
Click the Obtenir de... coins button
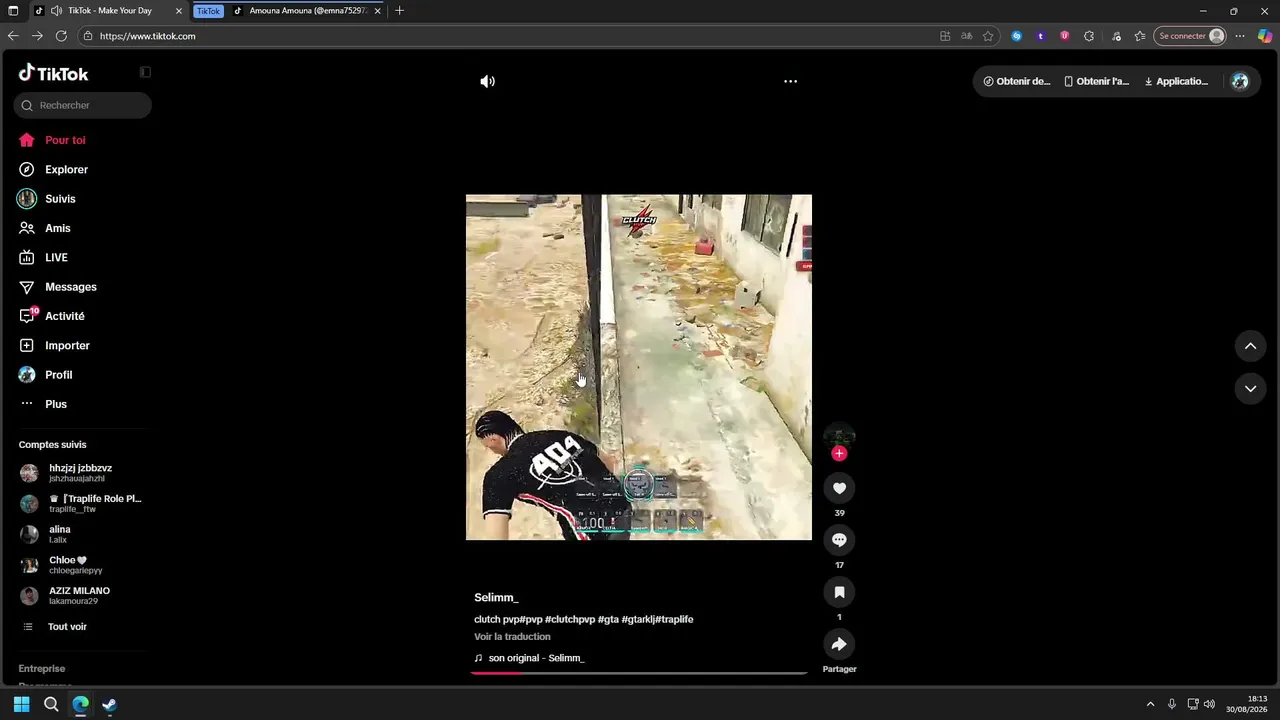pos(1017,82)
